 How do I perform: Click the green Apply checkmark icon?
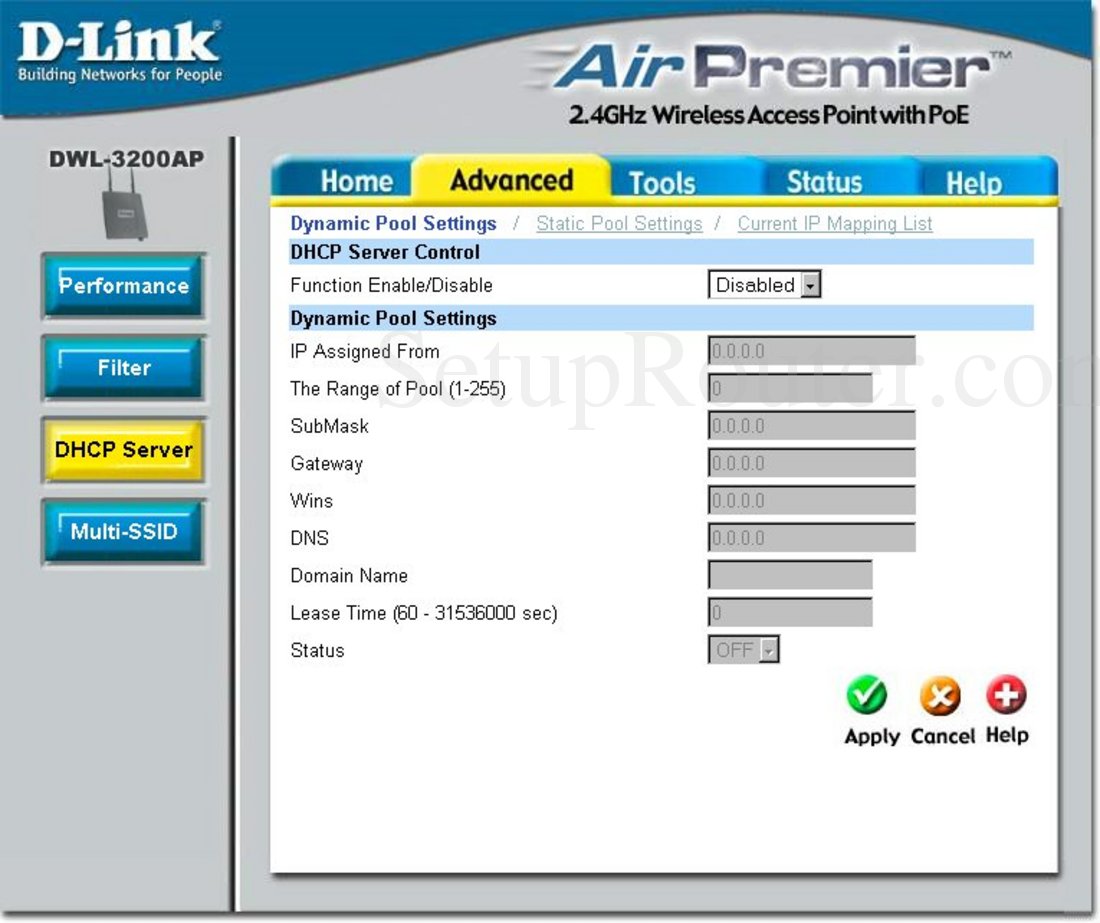866,694
